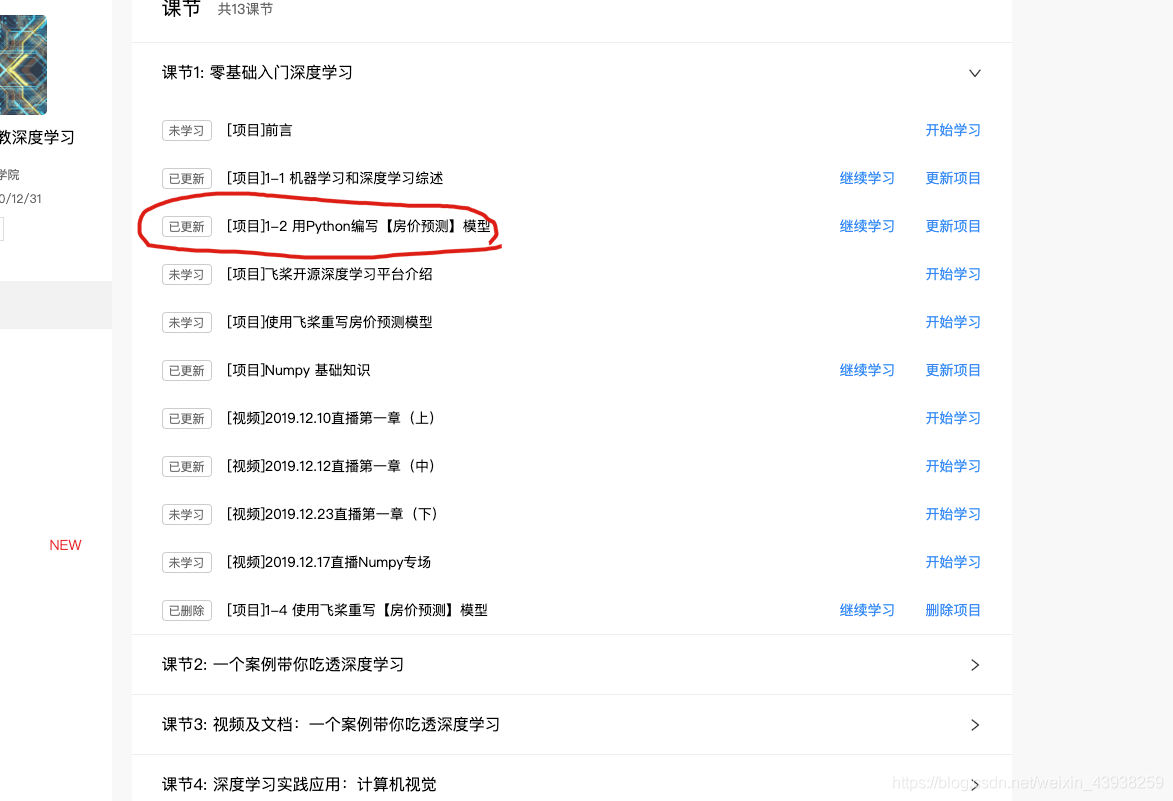Collapse the 课节1: 零基础入门深度学习 section
The width and height of the screenshot is (1173, 801).
[x=974, y=73]
